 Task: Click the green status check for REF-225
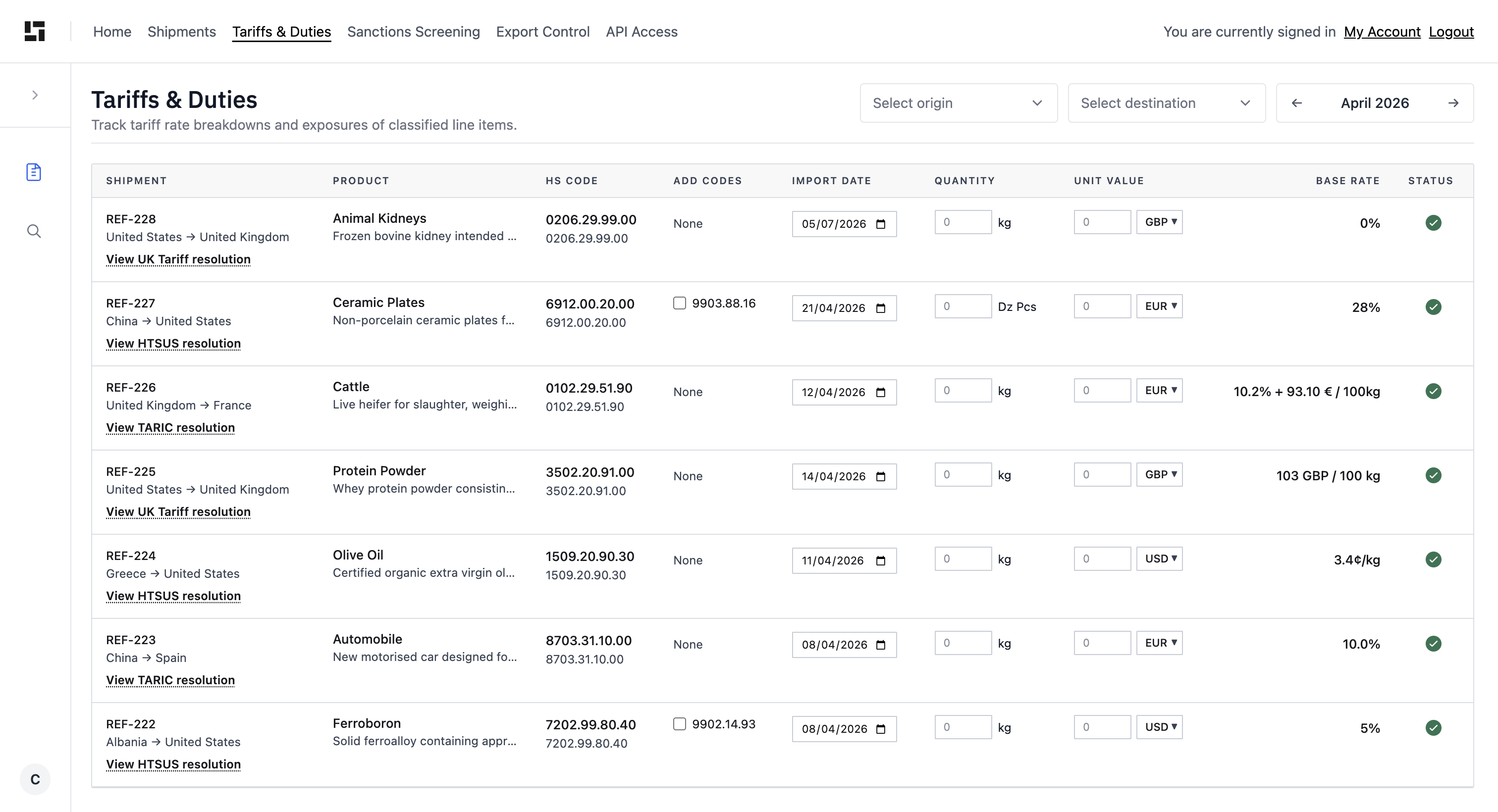click(1434, 475)
